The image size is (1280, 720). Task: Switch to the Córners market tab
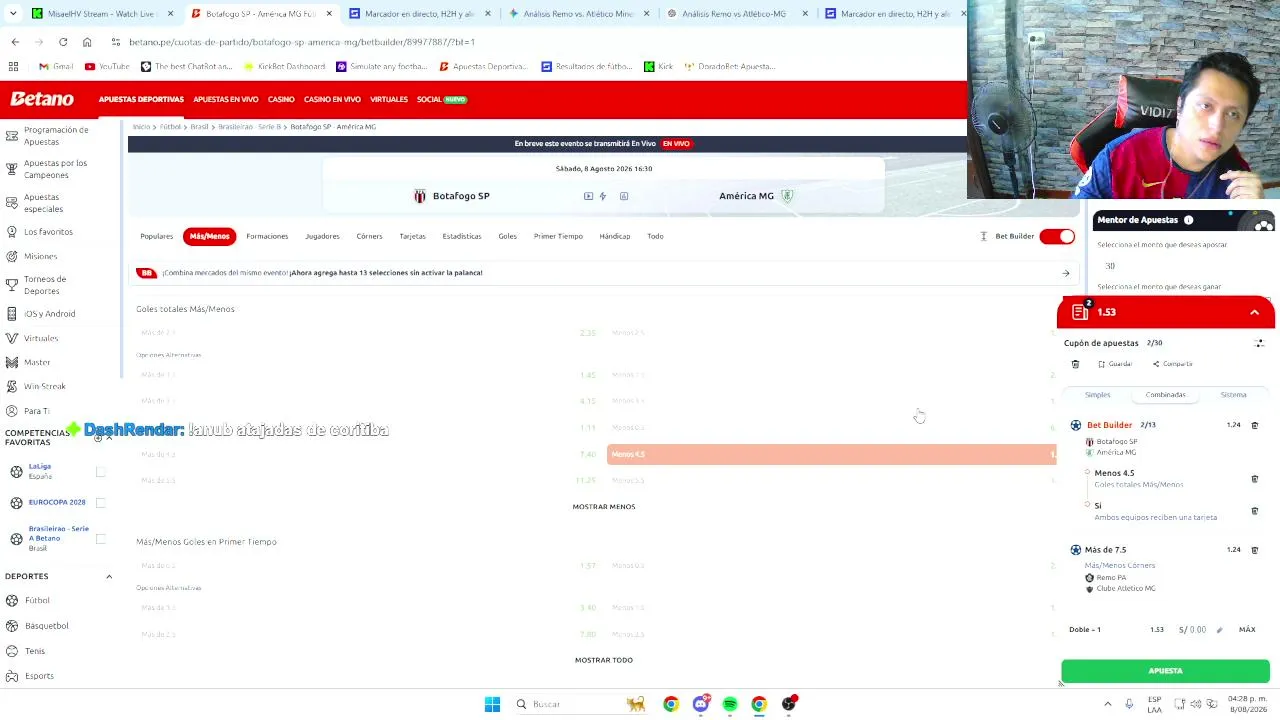369,236
